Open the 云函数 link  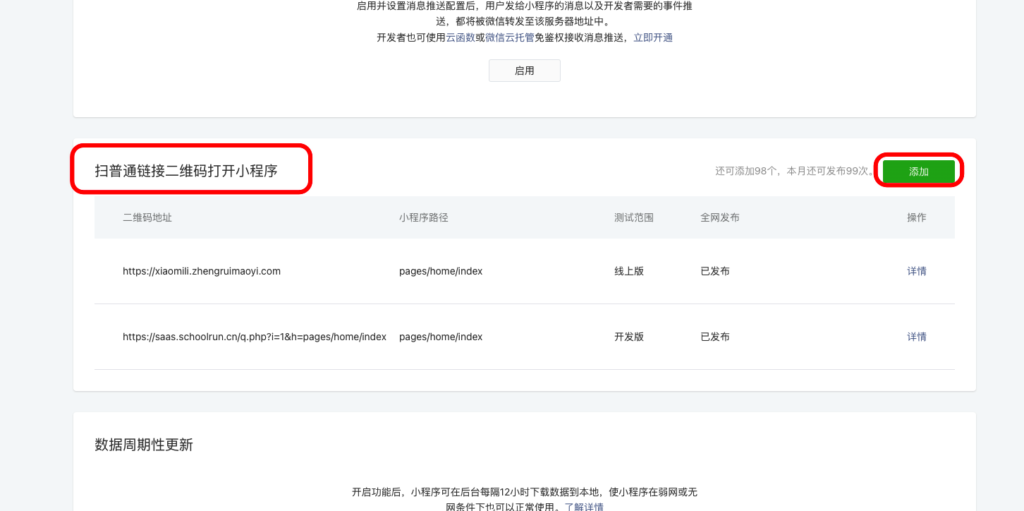click(x=459, y=38)
